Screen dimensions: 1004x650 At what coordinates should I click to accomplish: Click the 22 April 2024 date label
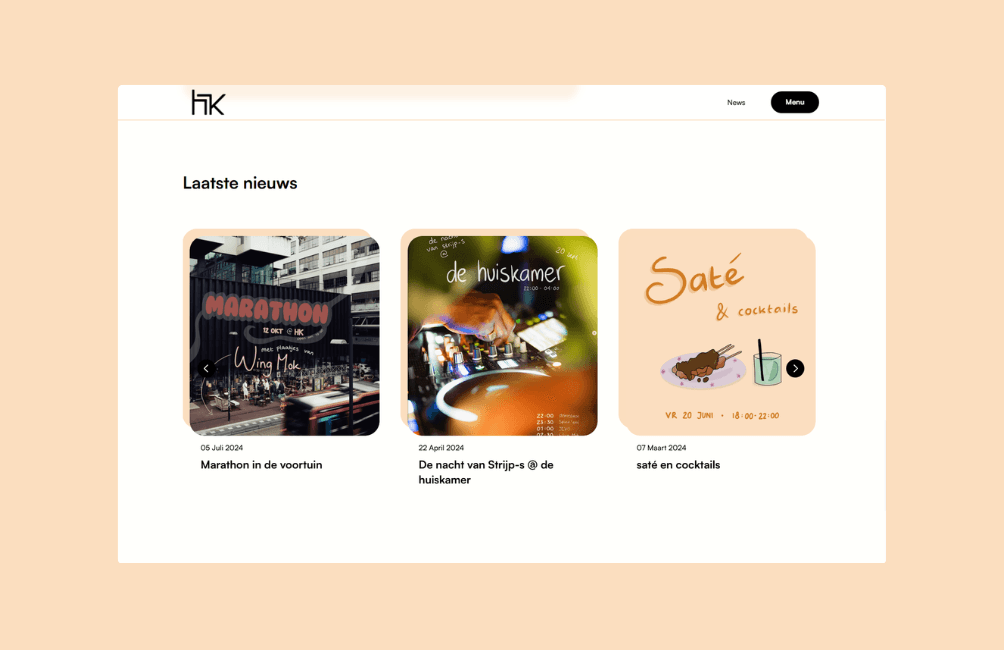(441, 448)
